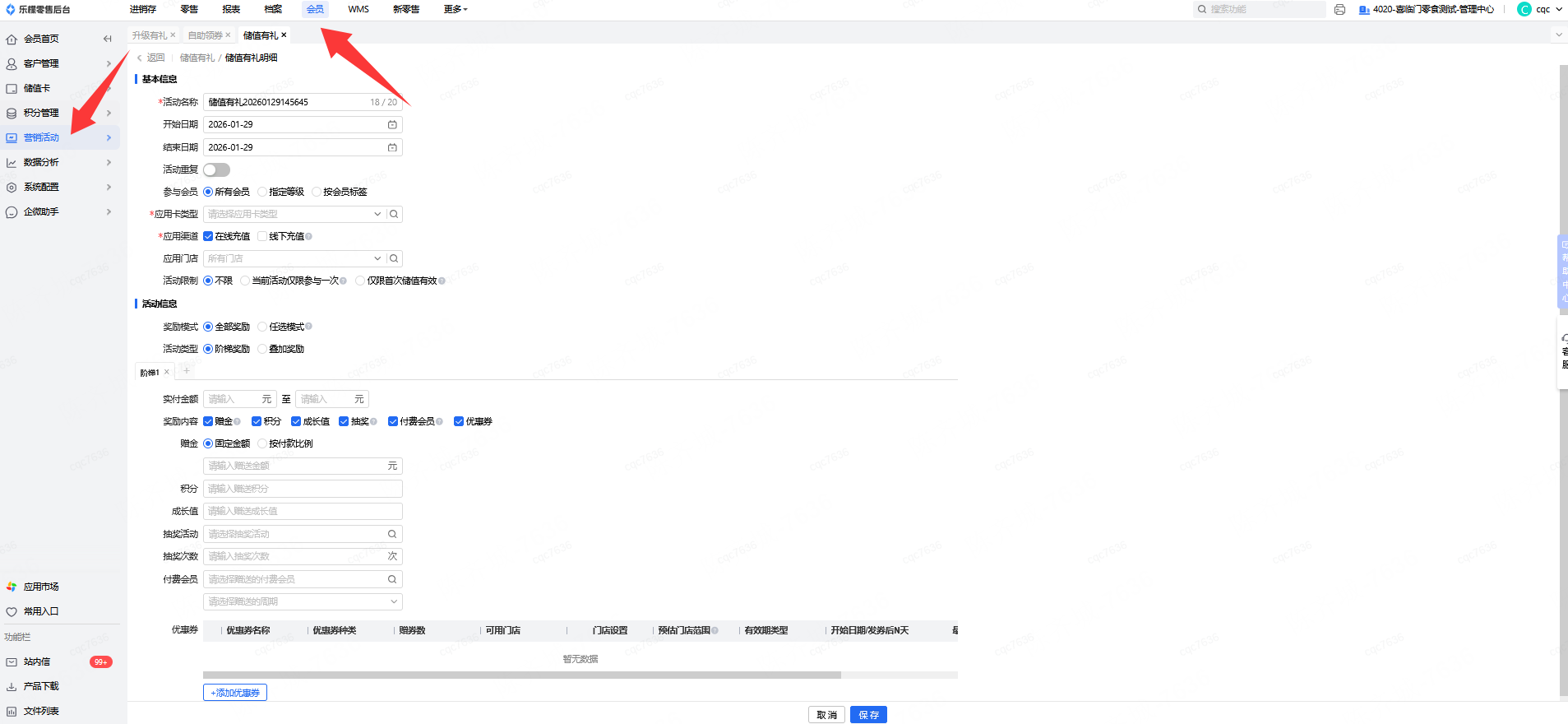Image resolution: width=1568 pixels, height=724 pixels.
Task: Click the +添加优惠券 button
Action: tap(235, 693)
